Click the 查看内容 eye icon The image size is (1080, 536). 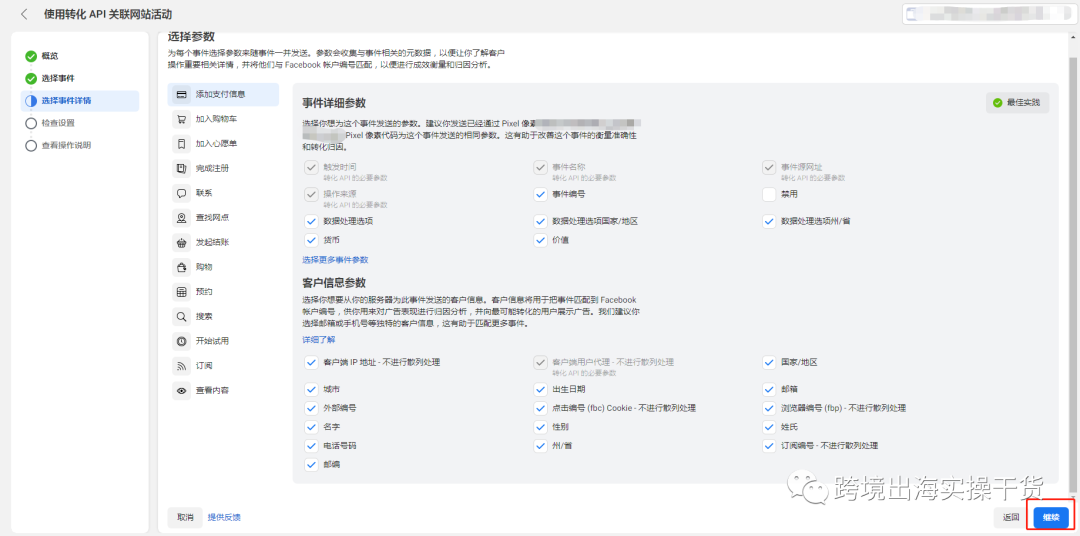pos(182,391)
